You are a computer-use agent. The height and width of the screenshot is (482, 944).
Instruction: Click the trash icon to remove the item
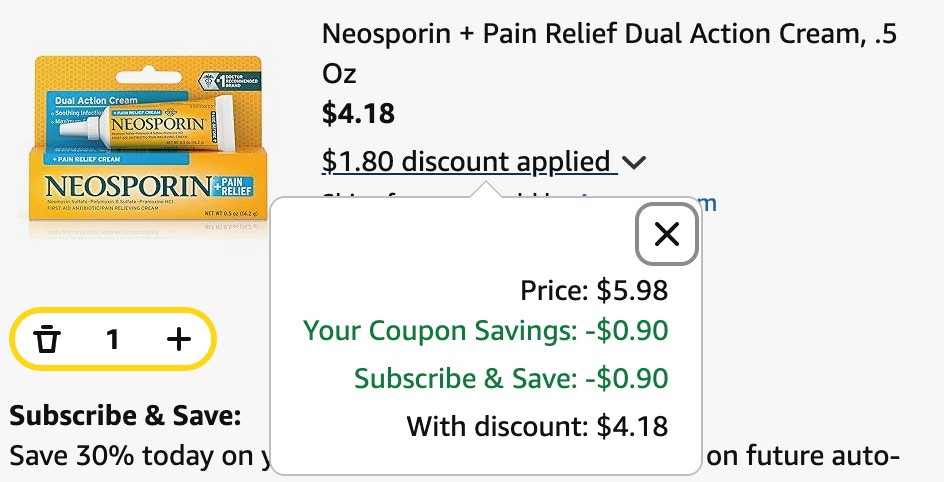click(47, 339)
